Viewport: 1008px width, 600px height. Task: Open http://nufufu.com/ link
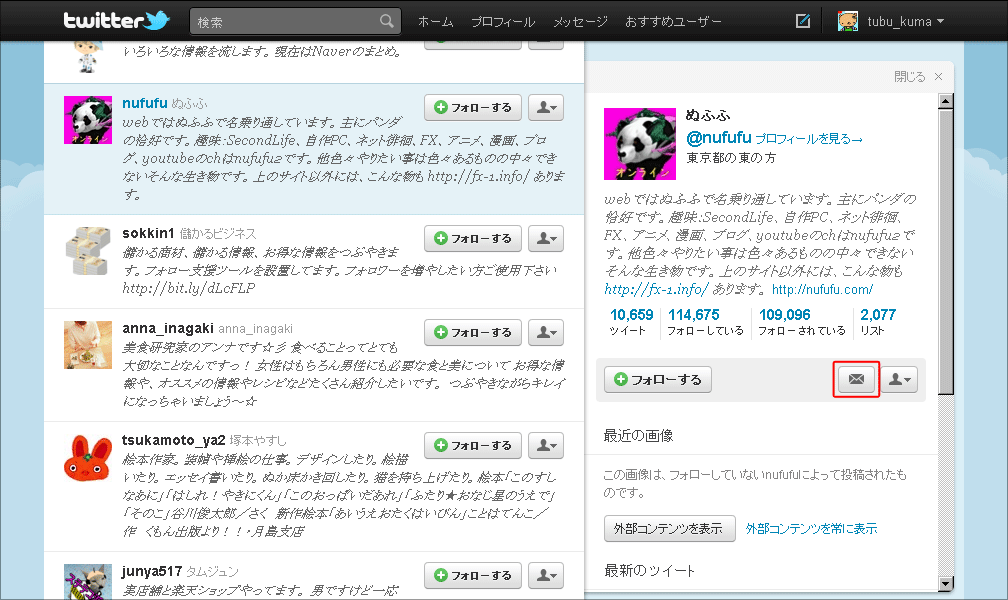(822, 289)
